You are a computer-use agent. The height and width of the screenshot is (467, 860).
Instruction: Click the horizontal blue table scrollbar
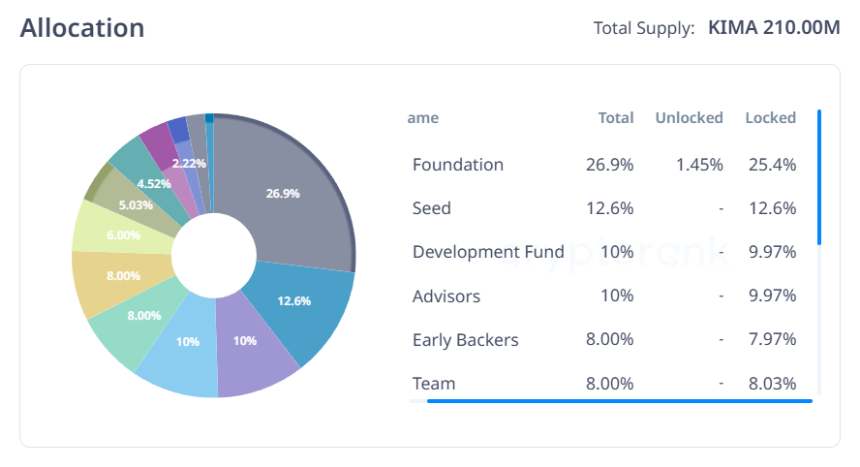(x=619, y=401)
